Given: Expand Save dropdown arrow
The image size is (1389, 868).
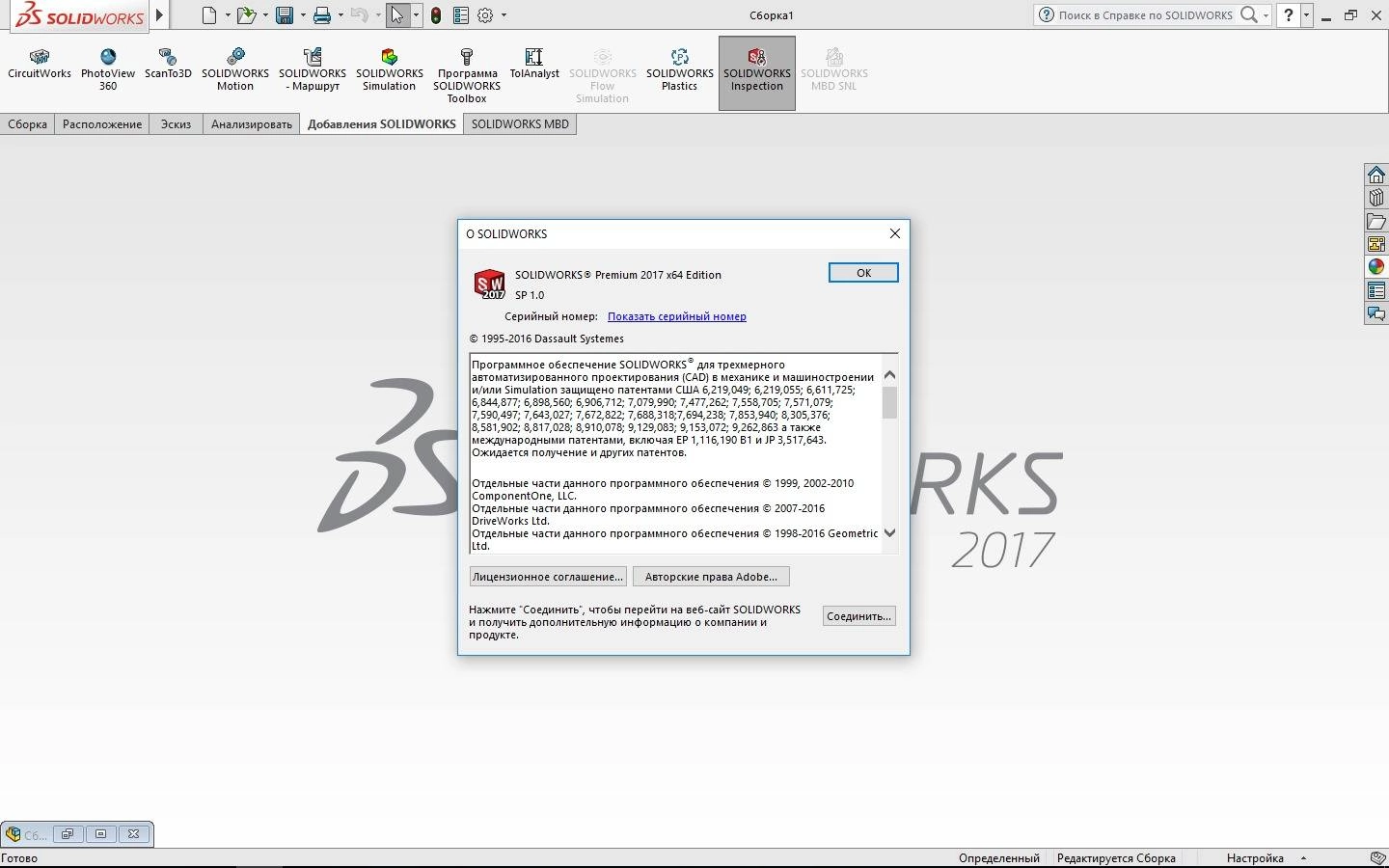Looking at the screenshot, I should coord(303,15).
